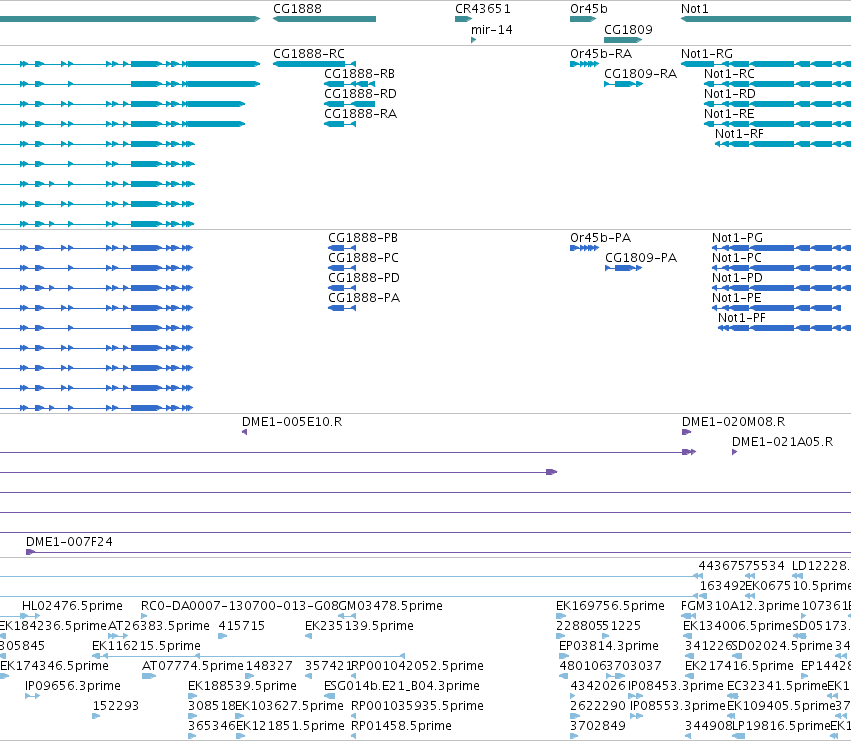Select the 152293 feature
The height and width of the screenshot is (741, 851).
click(96, 716)
